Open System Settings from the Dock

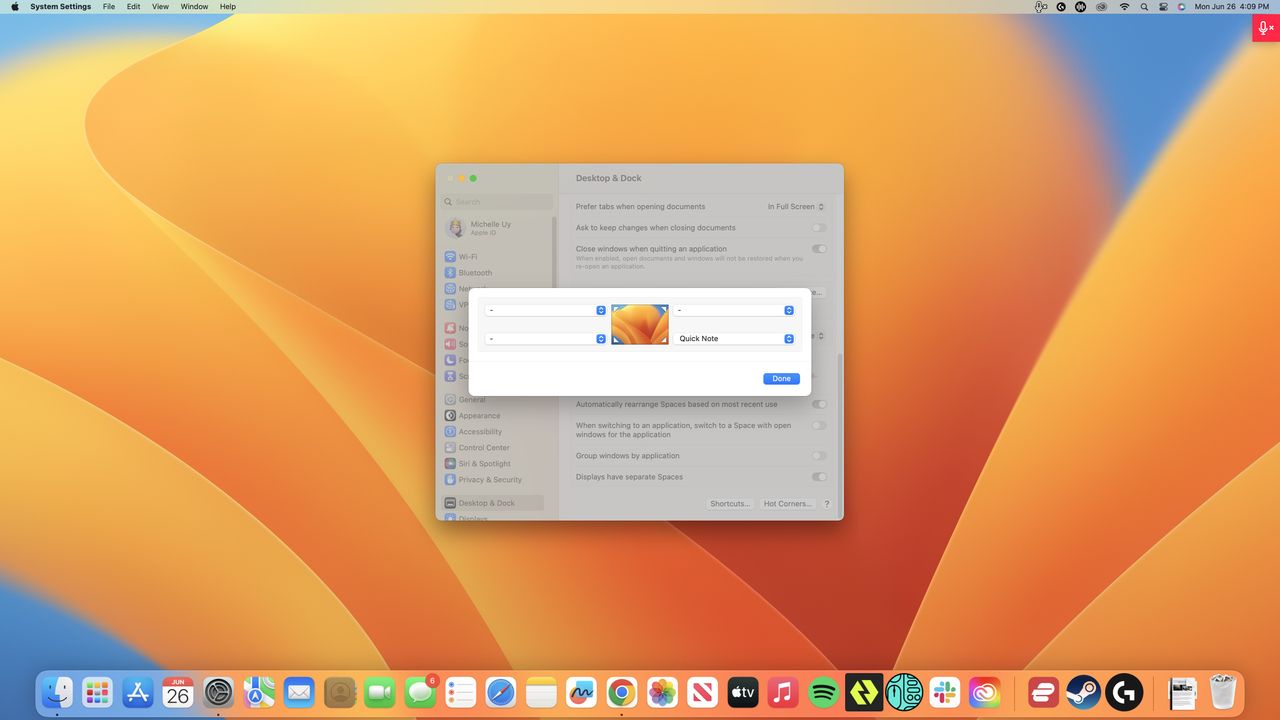coord(218,692)
